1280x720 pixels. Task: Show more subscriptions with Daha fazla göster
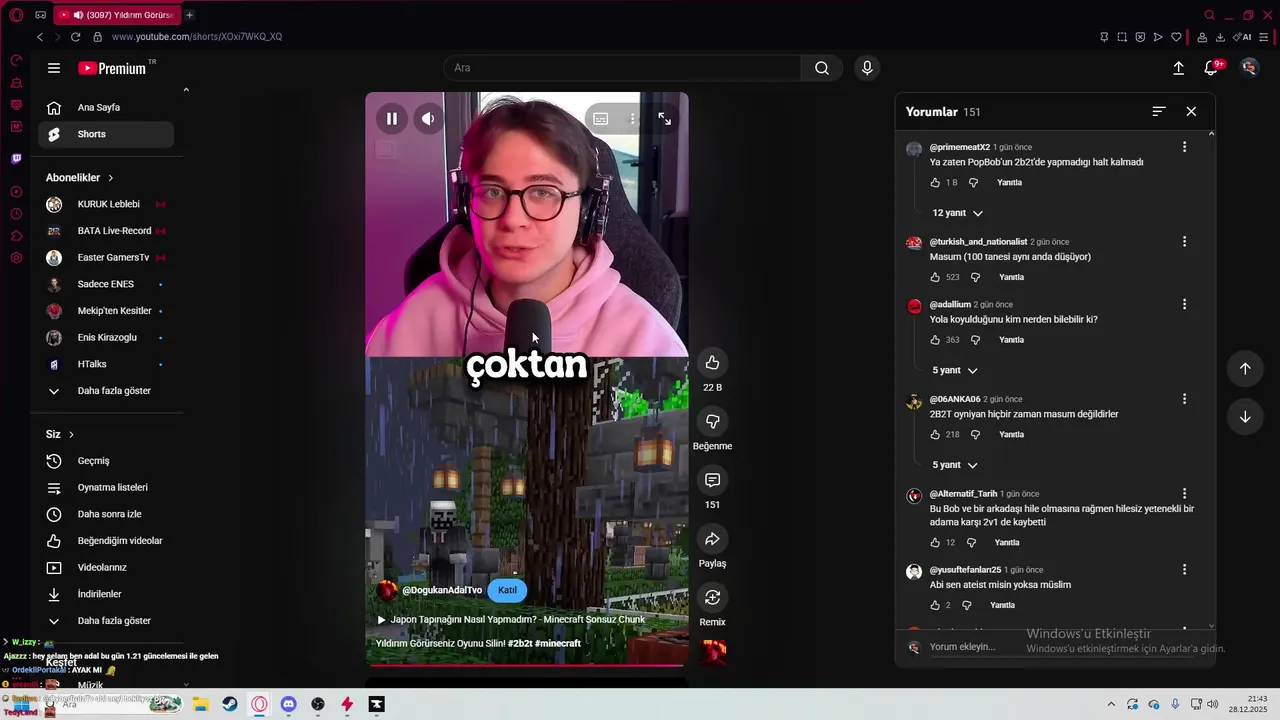[106, 391]
